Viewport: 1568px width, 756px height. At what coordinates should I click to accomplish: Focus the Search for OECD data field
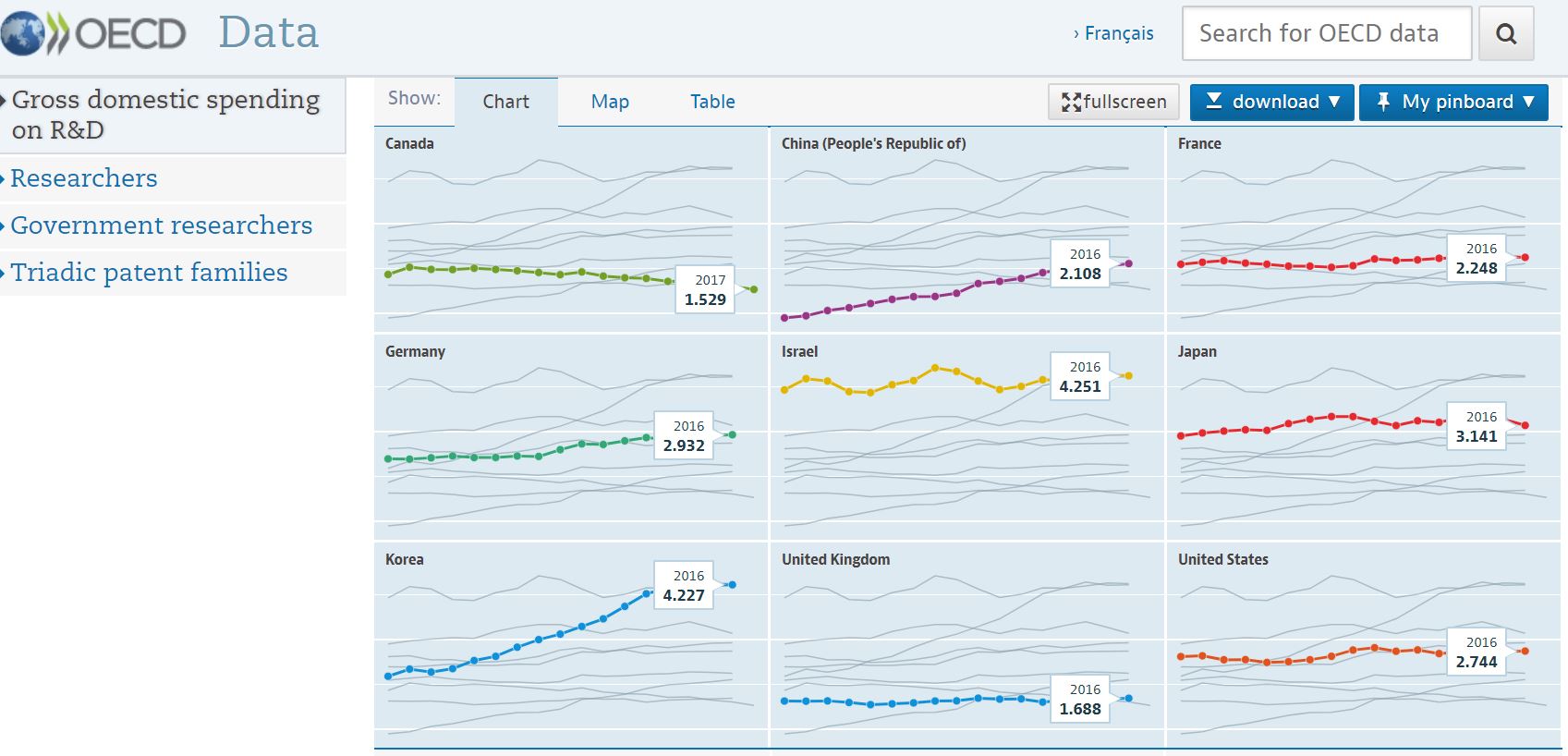(1327, 34)
